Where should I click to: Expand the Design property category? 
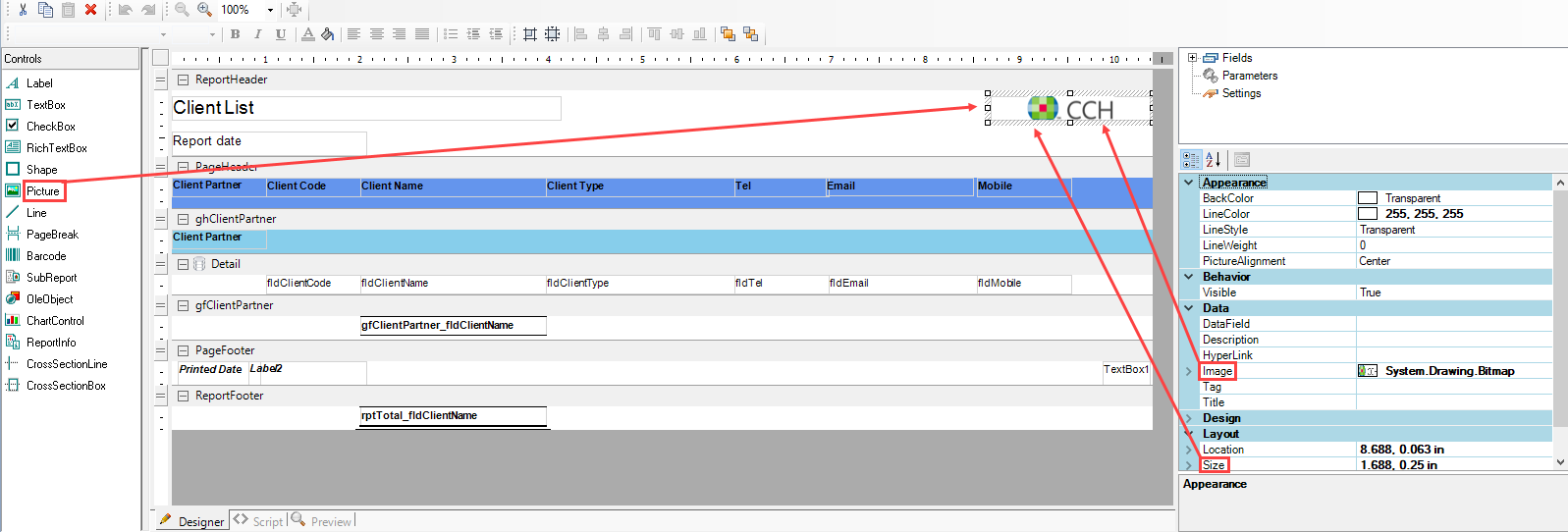click(1189, 418)
